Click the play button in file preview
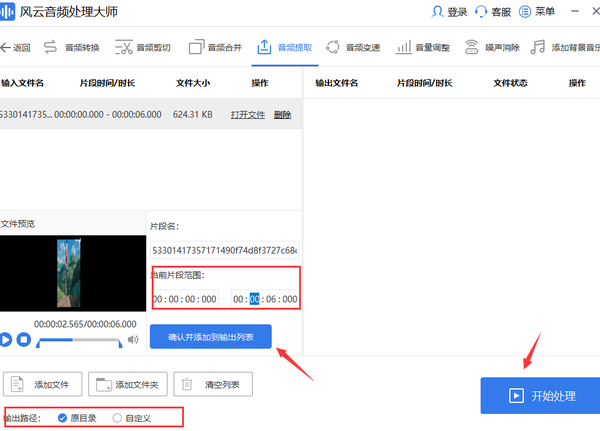Image resolution: width=600 pixels, height=431 pixels. (x=6, y=340)
